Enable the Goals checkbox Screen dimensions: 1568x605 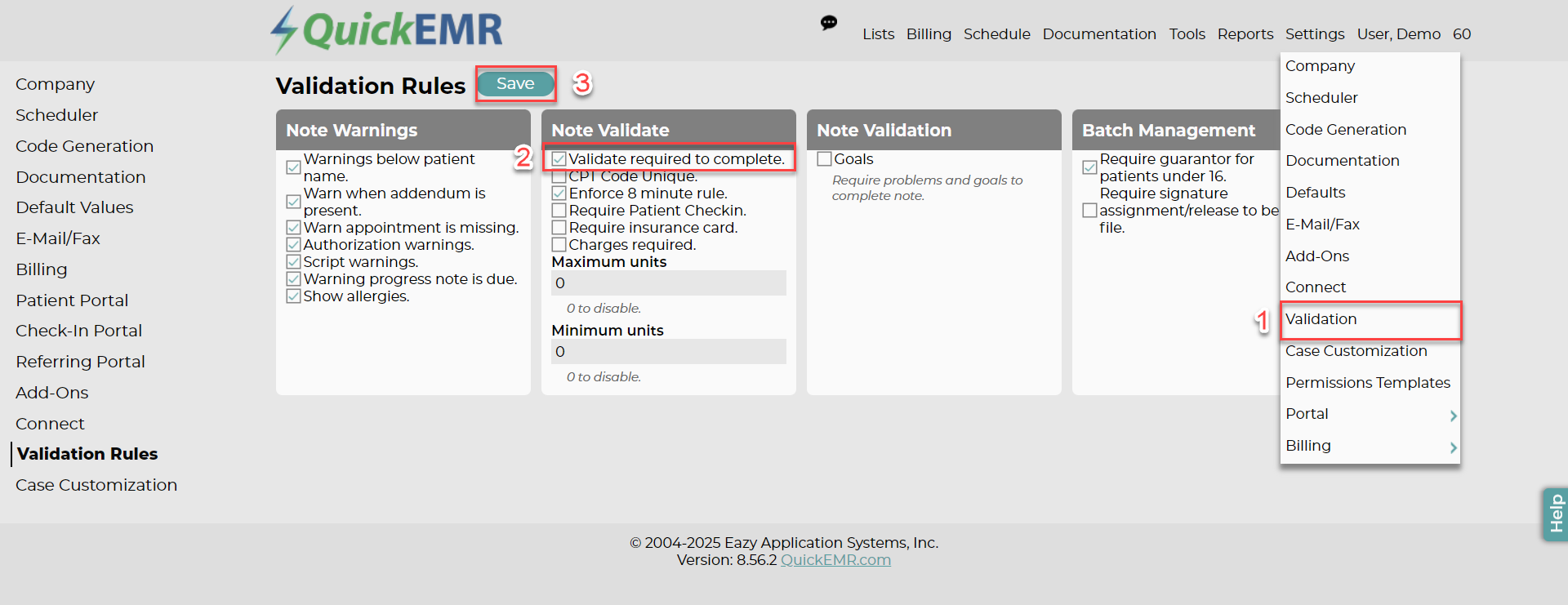824,159
